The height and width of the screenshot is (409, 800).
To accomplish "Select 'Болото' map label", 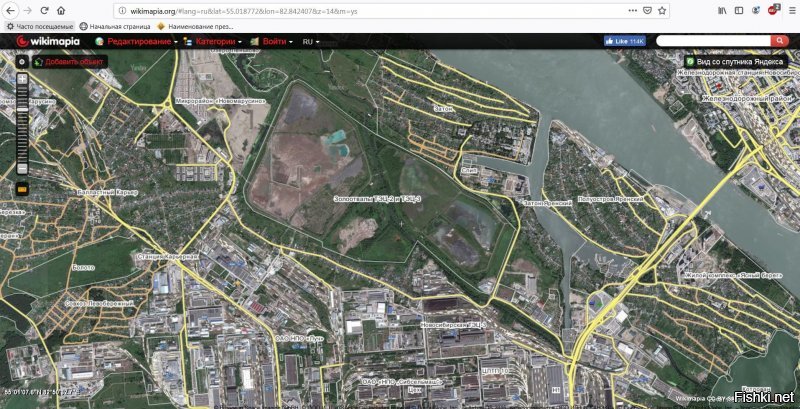I will [x=83, y=267].
